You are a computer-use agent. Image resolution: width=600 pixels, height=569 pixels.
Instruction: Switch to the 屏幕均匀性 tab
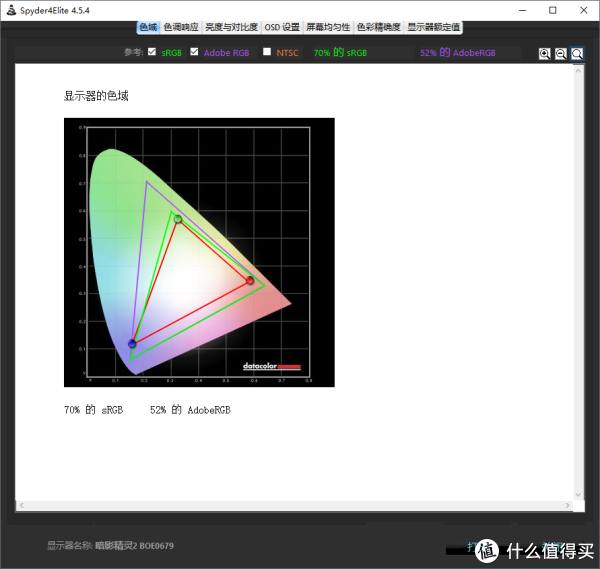click(x=328, y=27)
